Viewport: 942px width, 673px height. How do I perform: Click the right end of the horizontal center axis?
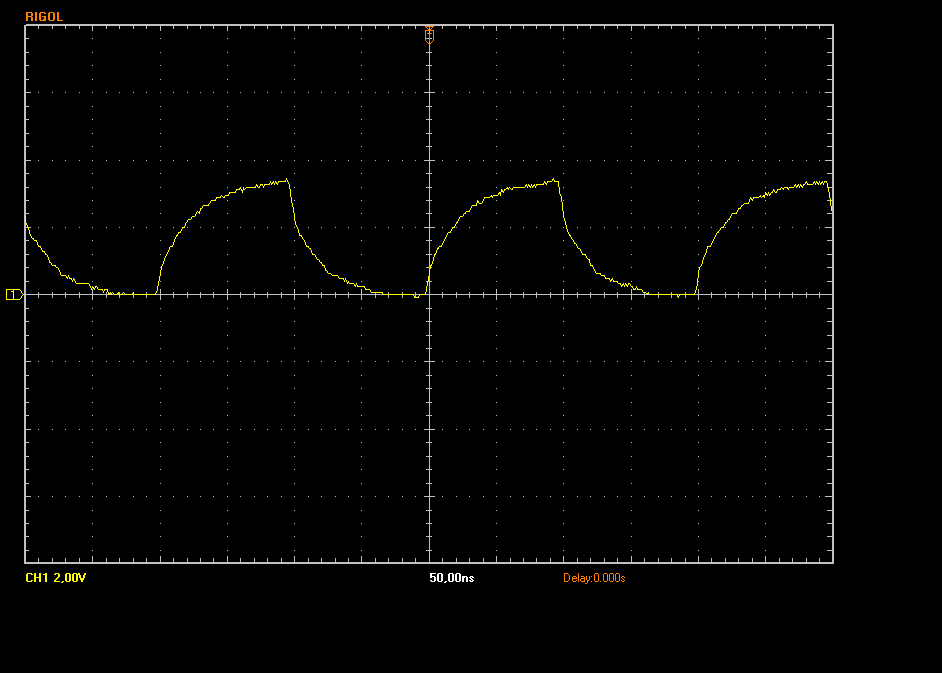831,294
